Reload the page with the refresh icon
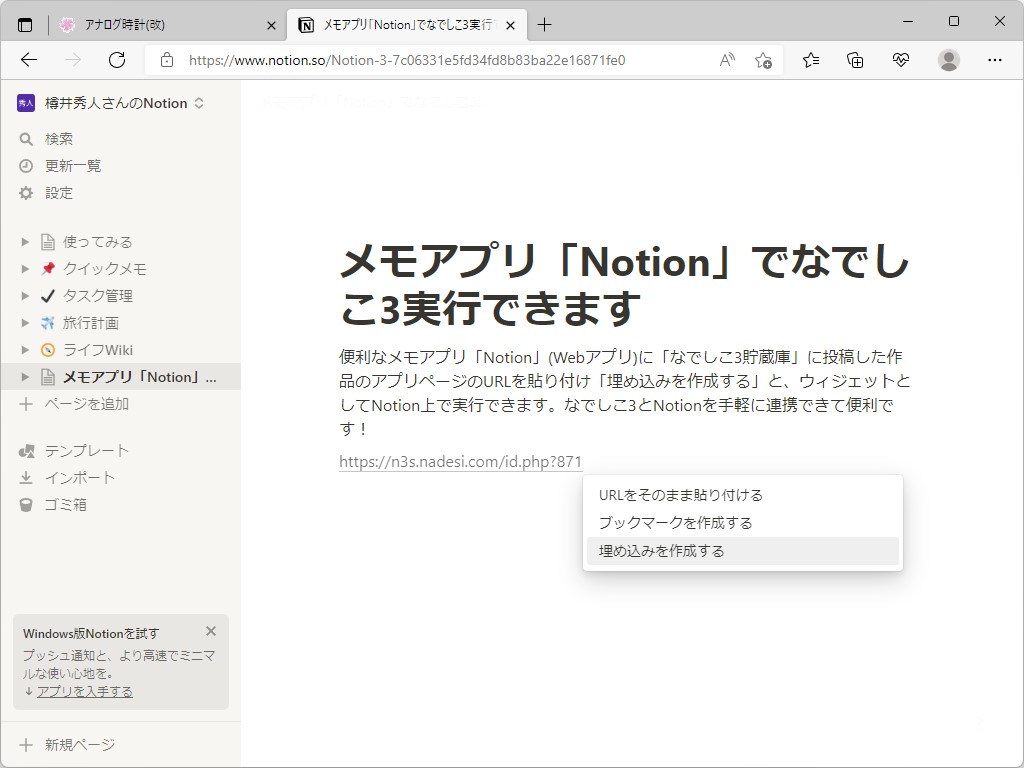The width and height of the screenshot is (1024, 768). (x=116, y=60)
